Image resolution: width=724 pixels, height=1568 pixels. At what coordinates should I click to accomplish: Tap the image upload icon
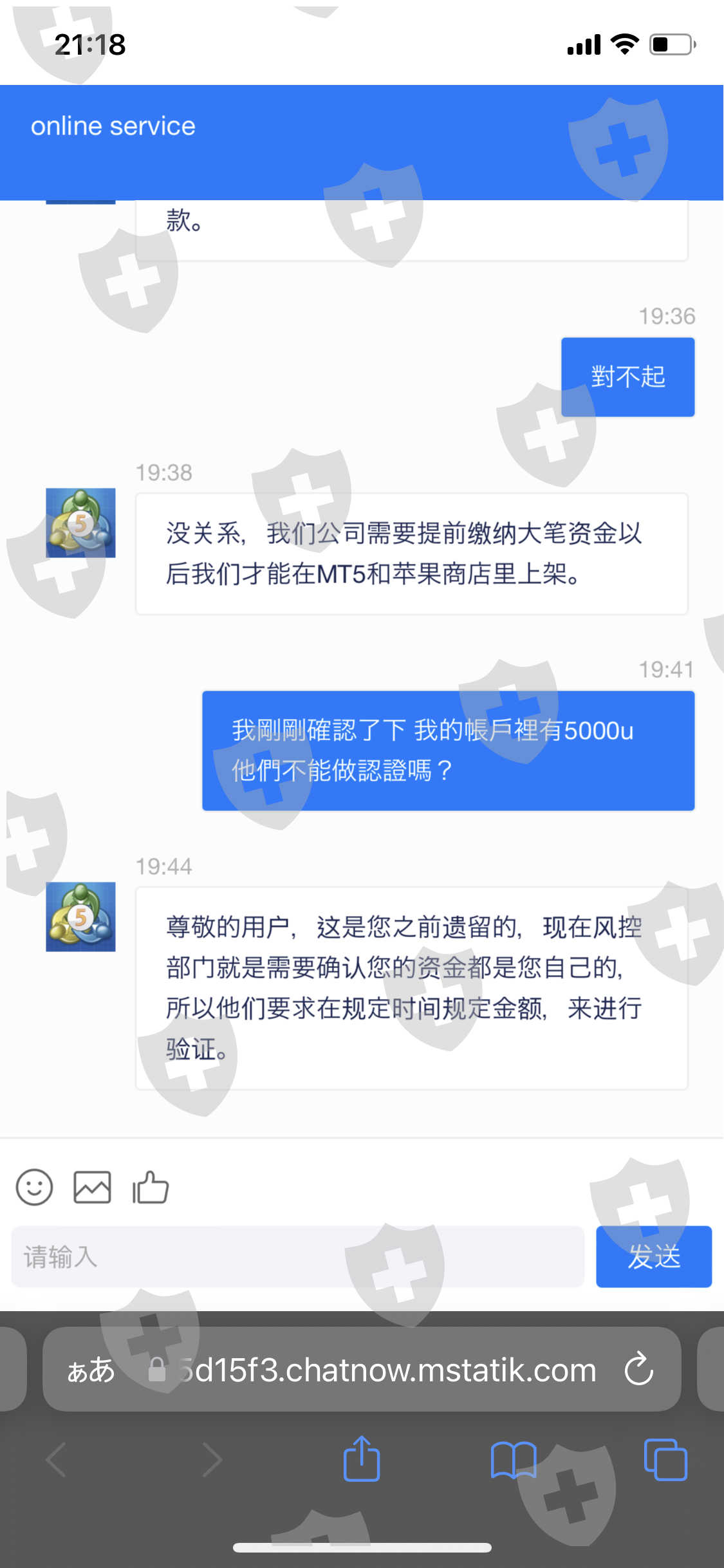click(x=92, y=1187)
